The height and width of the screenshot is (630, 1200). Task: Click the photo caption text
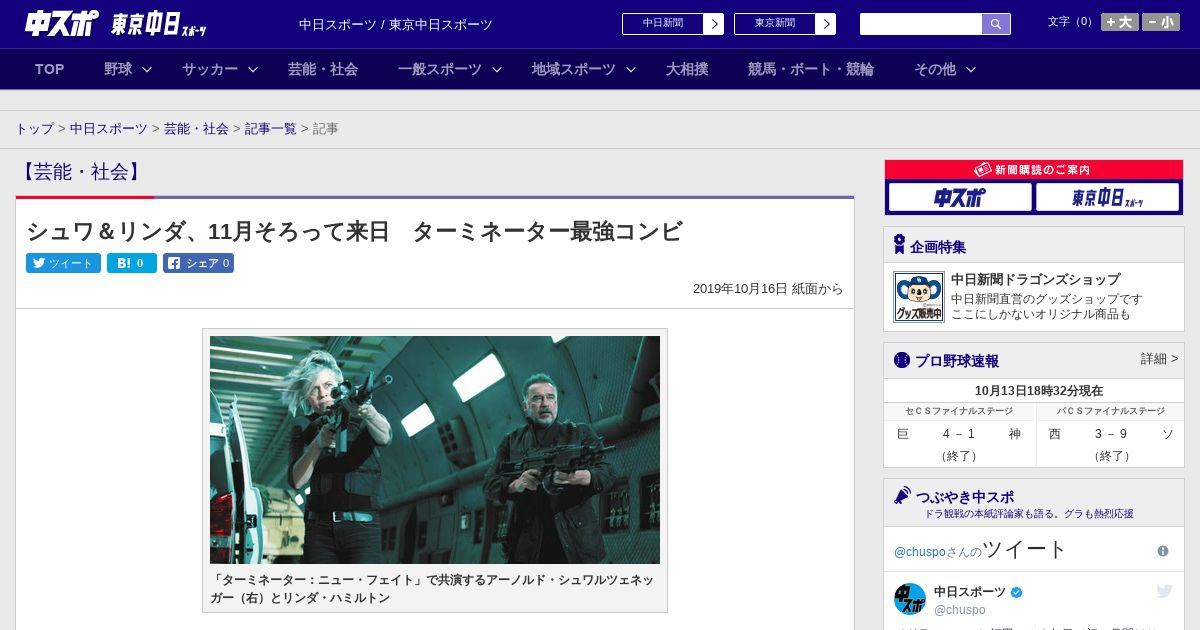tap(433, 589)
